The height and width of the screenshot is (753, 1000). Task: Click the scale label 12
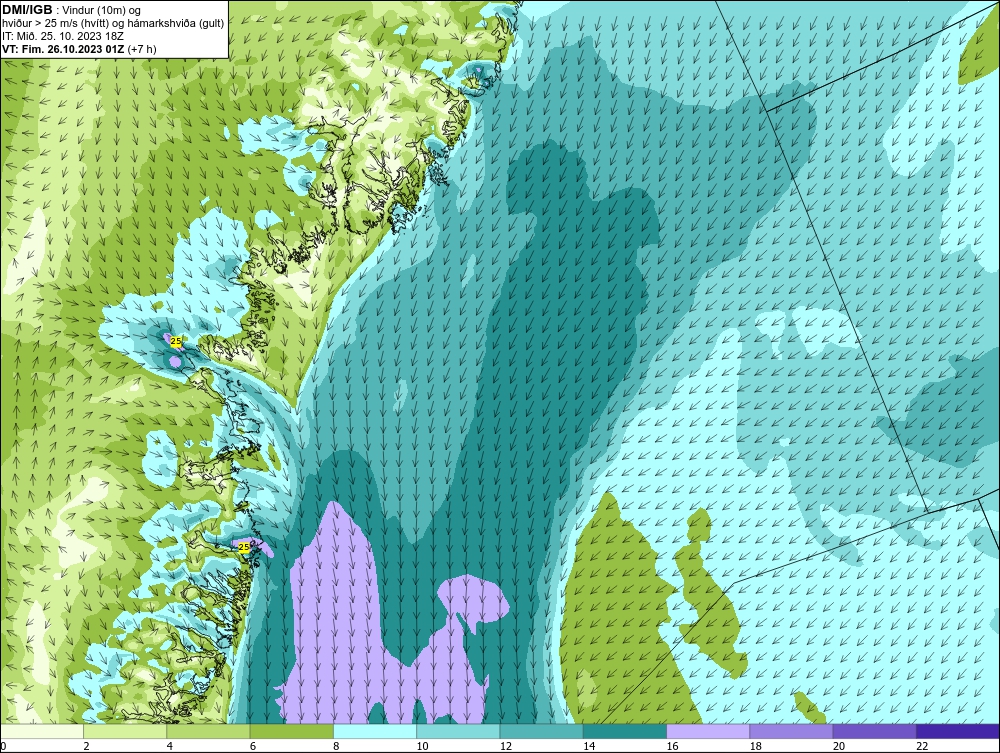click(x=506, y=747)
